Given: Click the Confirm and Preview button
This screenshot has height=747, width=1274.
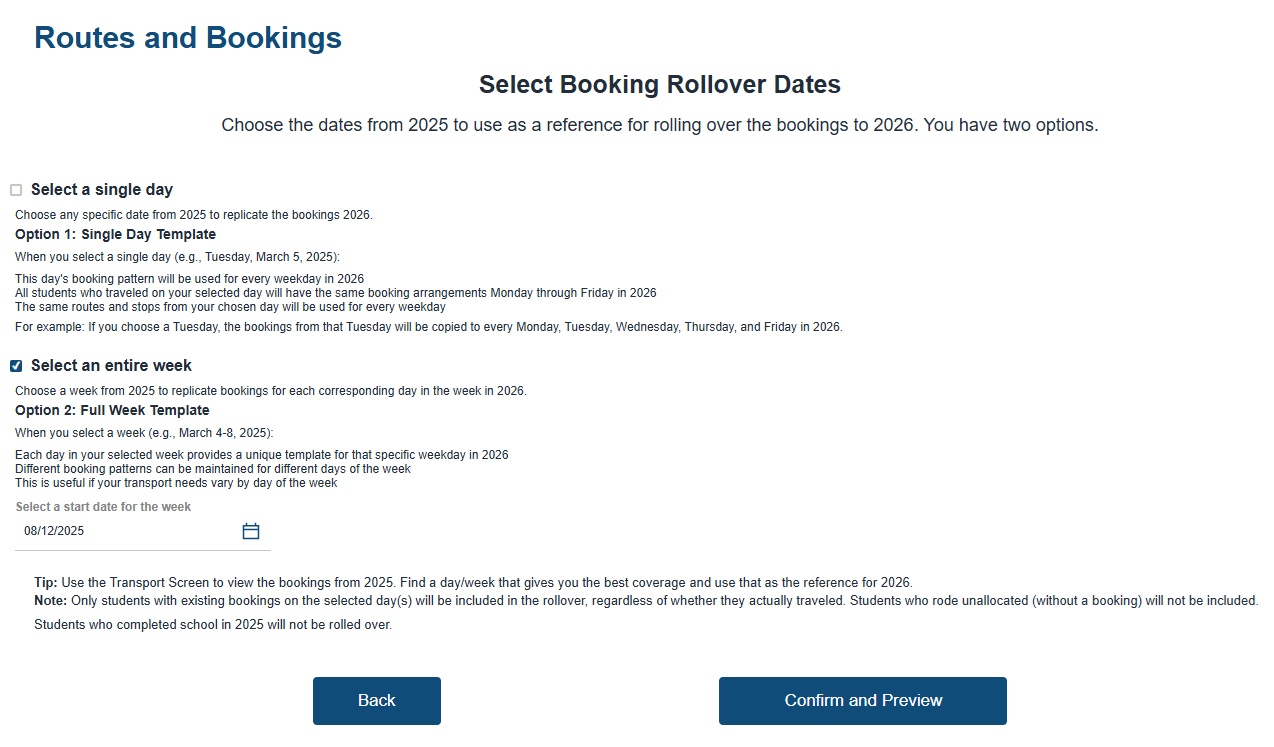Looking at the screenshot, I should [862, 701].
